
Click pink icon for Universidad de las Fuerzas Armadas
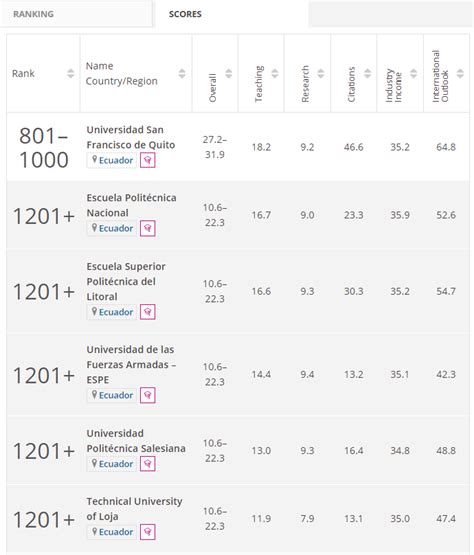click(148, 395)
